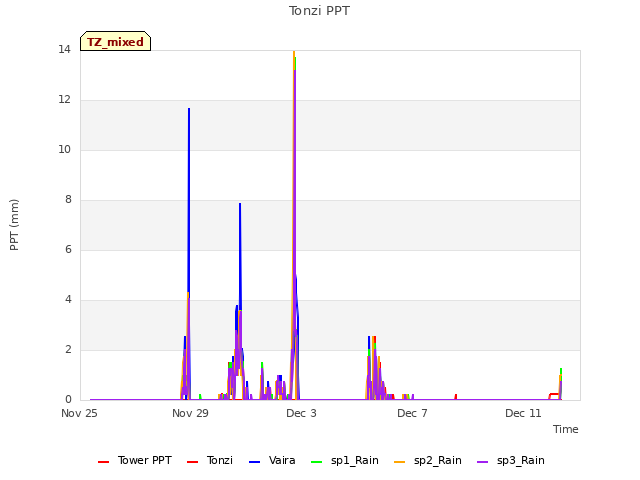
Task: Click the Dec 7 tick label
Action: (x=412, y=413)
